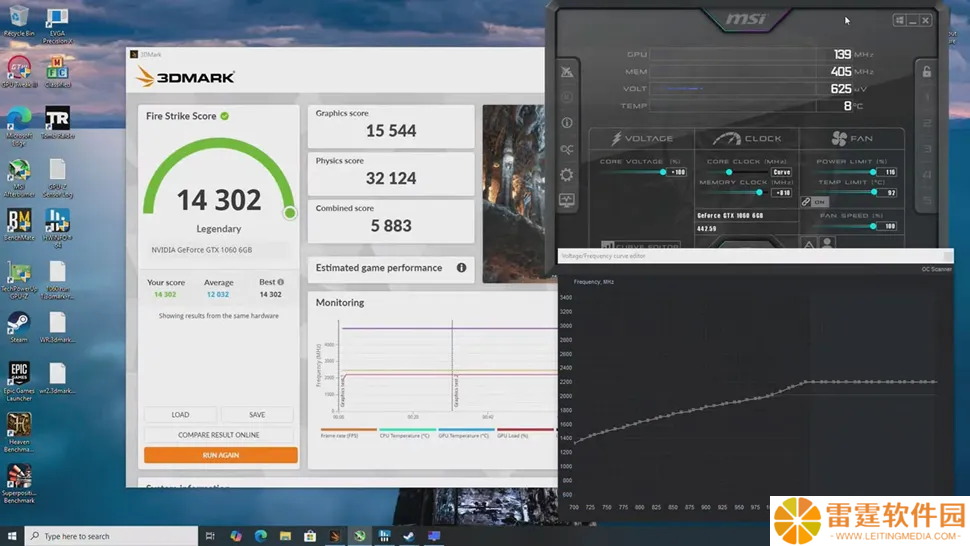The image size is (970, 546).
Task: Click 'Graphics score' value 15 544
Action: click(x=391, y=130)
